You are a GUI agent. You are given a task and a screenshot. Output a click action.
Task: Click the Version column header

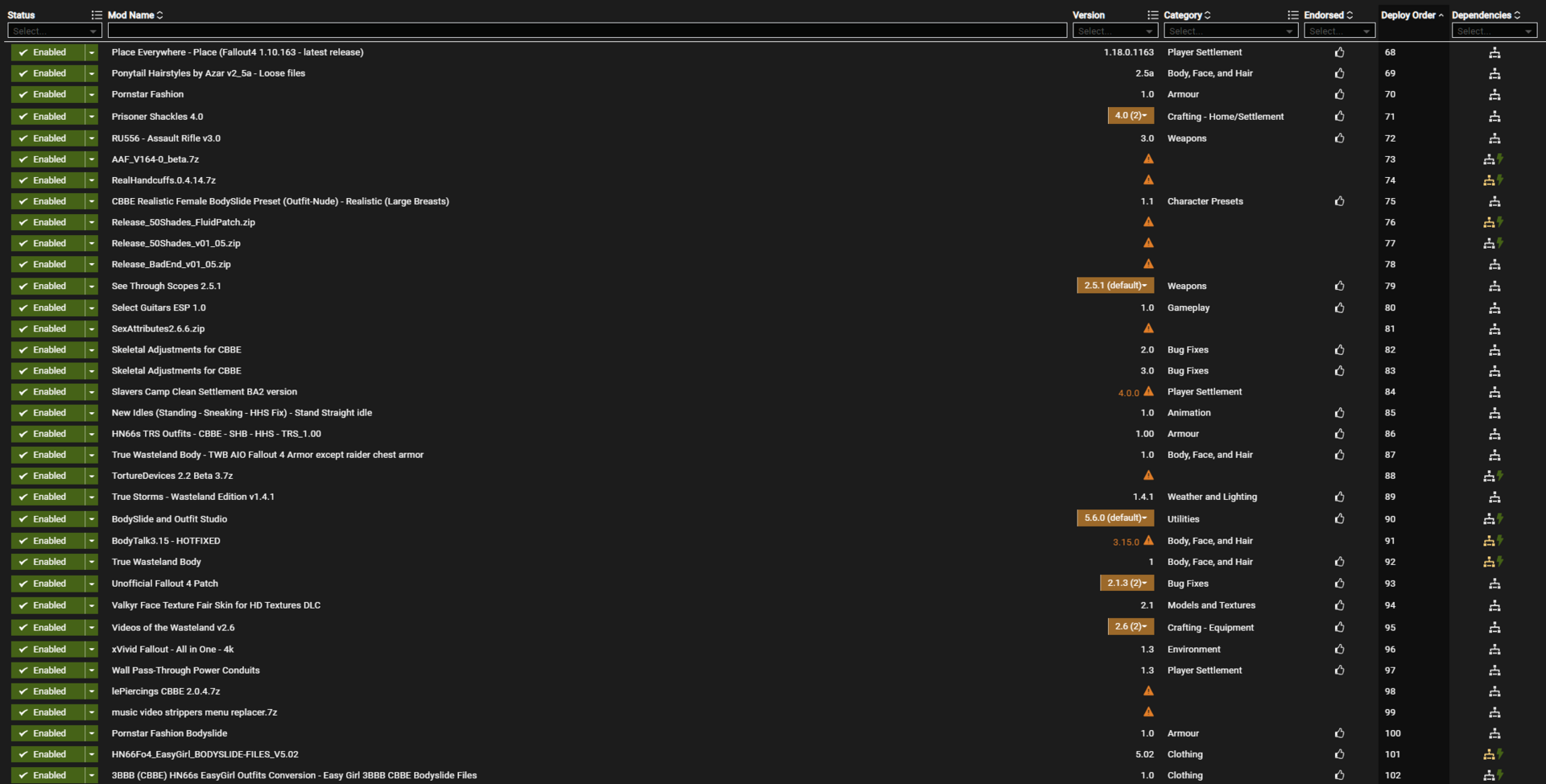coord(1089,15)
